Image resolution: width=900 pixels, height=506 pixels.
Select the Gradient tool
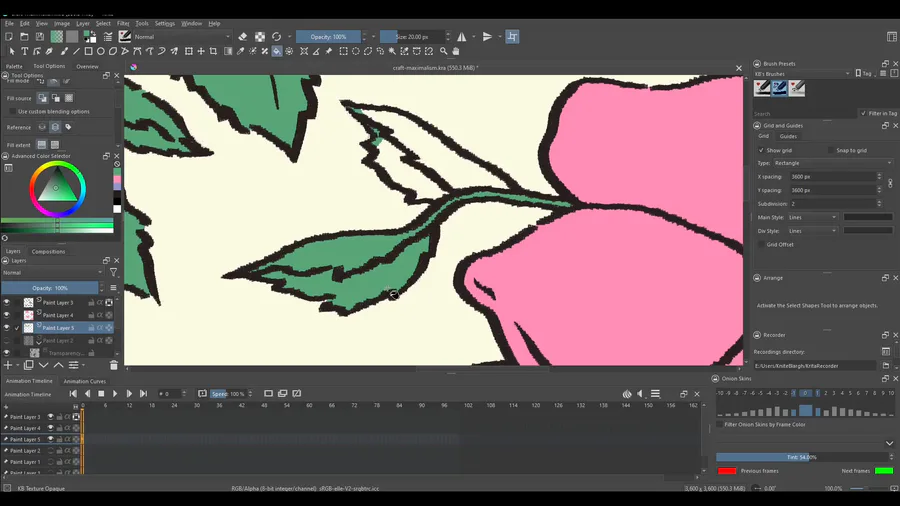228,52
